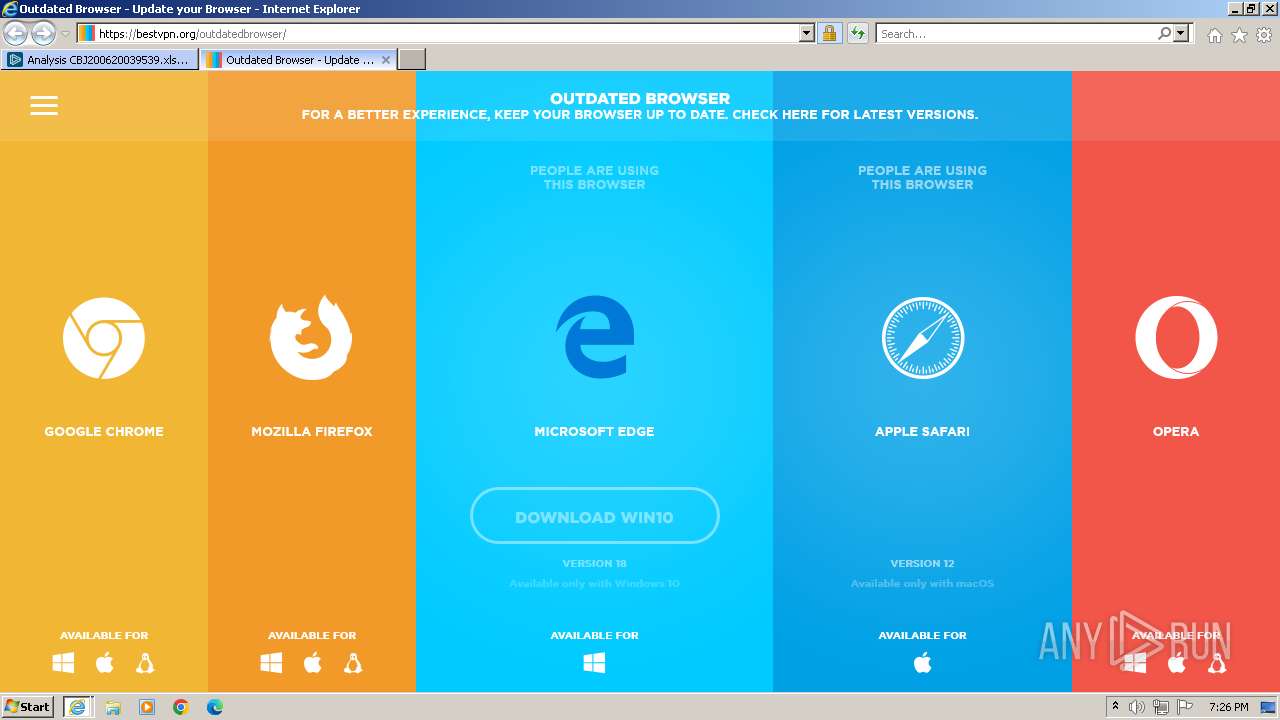Open Windows Explorer folder on the taskbar
The width and height of the screenshot is (1280, 720).
pos(113,707)
